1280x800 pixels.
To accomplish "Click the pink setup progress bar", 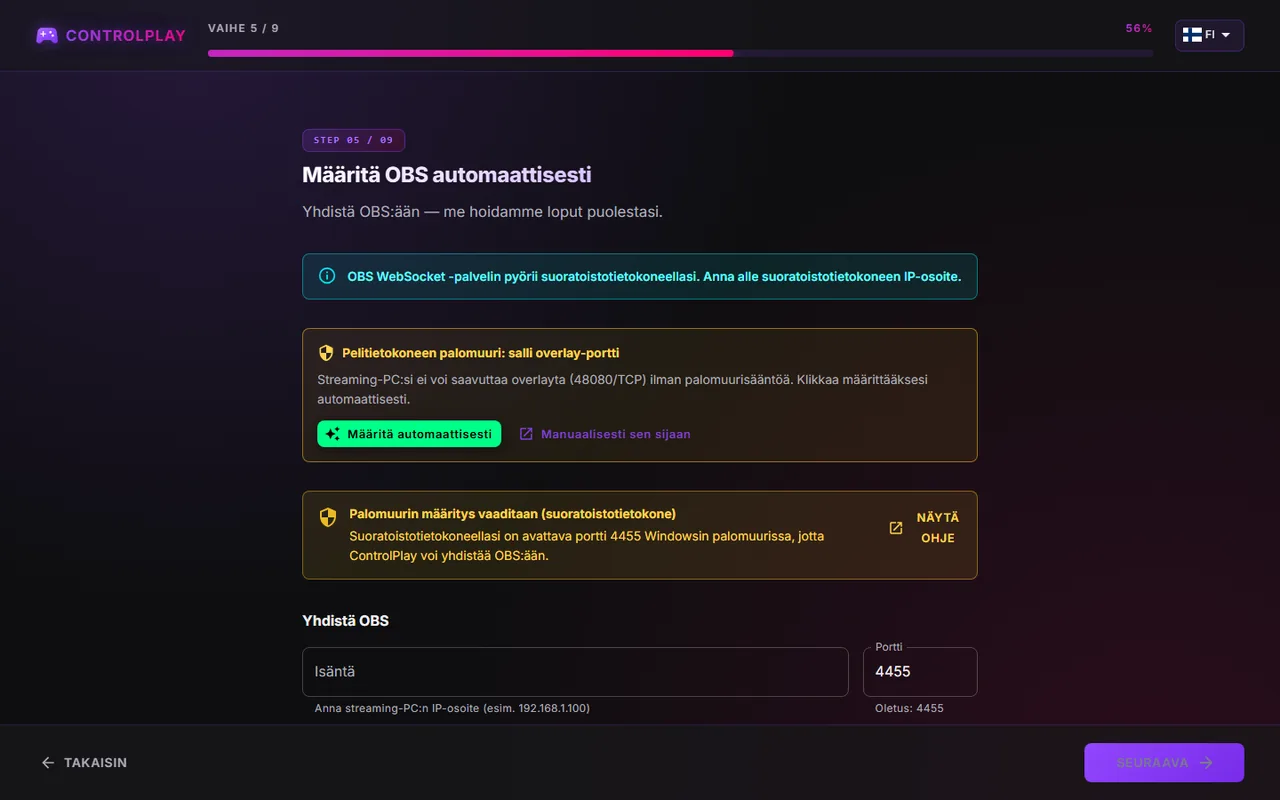I will click(680, 53).
